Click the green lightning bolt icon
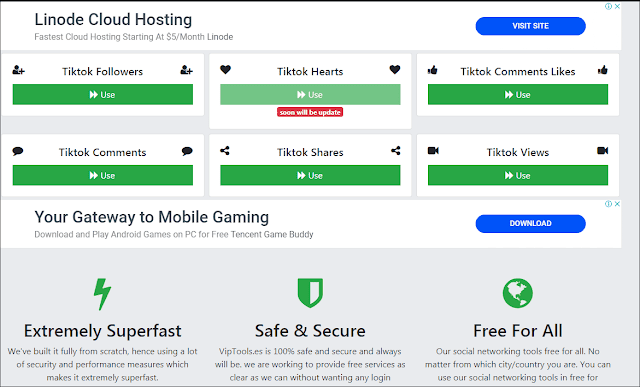 point(102,294)
